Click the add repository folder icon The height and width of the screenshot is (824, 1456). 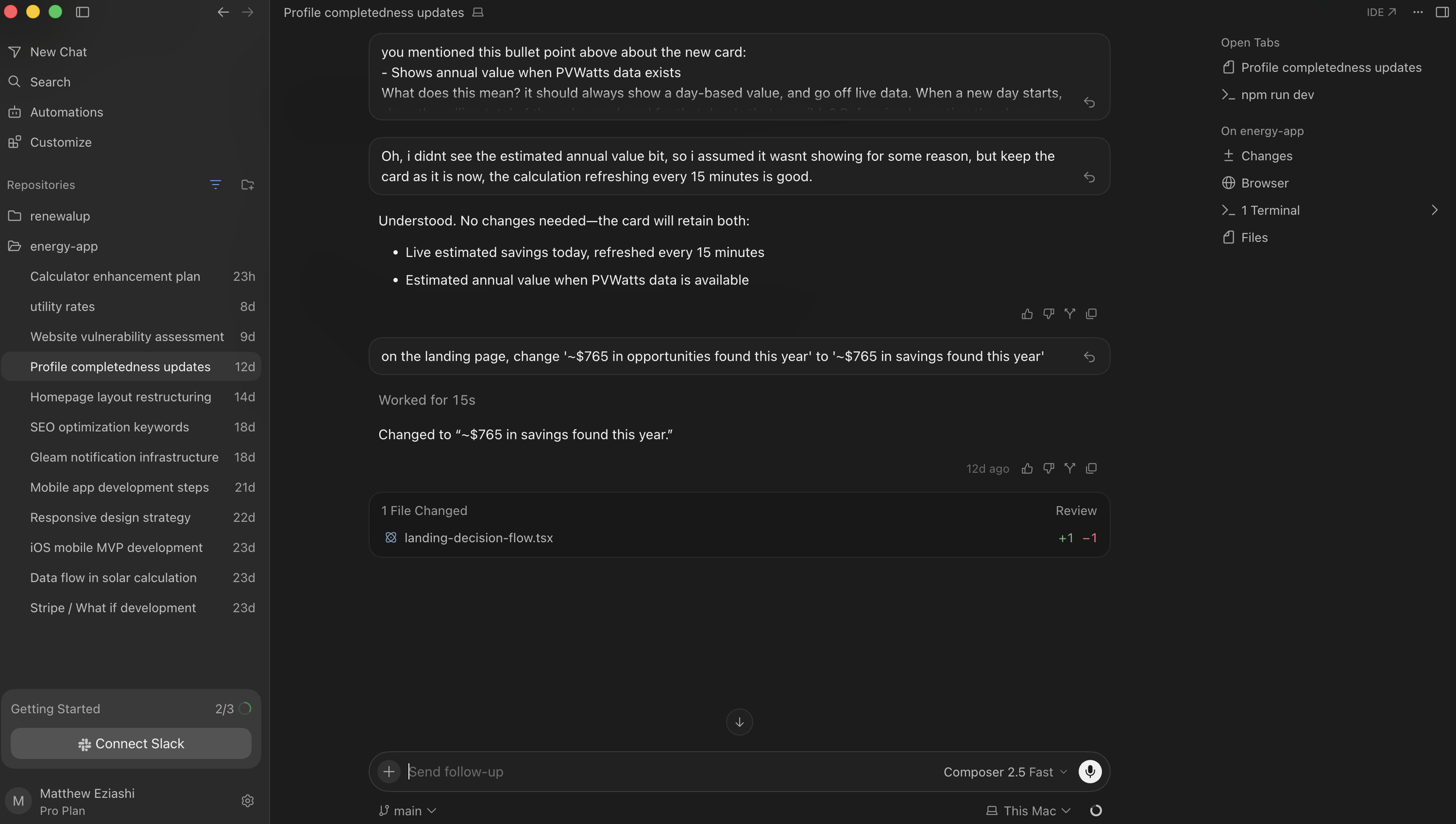click(248, 185)
